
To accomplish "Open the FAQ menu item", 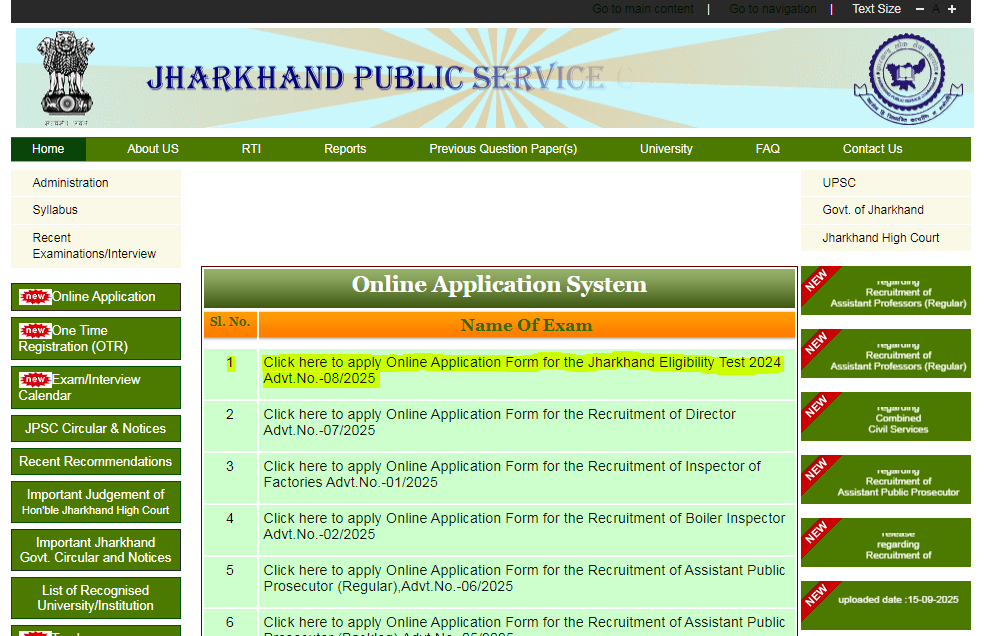I will (768, 149).
